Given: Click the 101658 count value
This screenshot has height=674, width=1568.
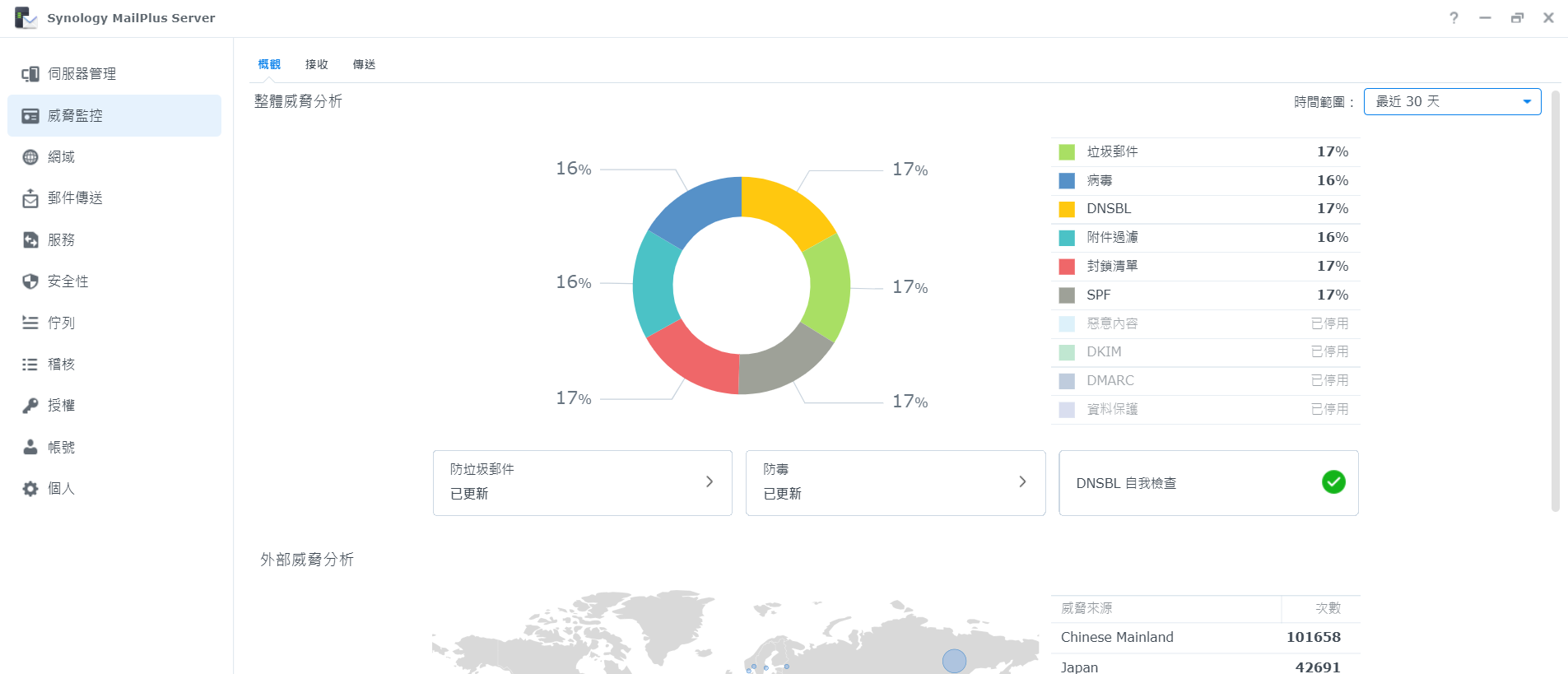Looking at the screenshot, I should click(x=1313, y=638).
